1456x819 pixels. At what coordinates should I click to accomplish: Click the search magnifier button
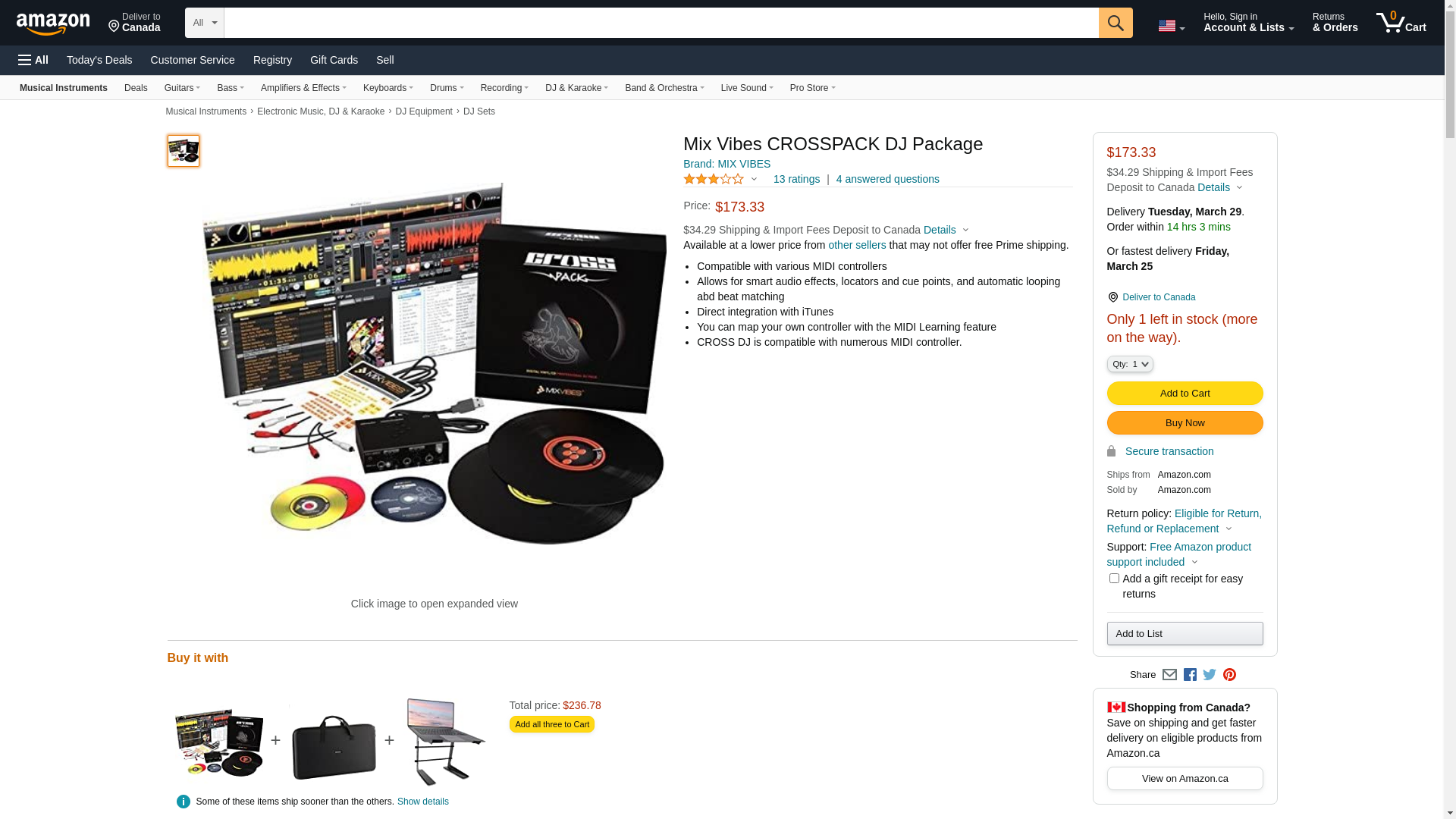click(x=1116, y=23)
